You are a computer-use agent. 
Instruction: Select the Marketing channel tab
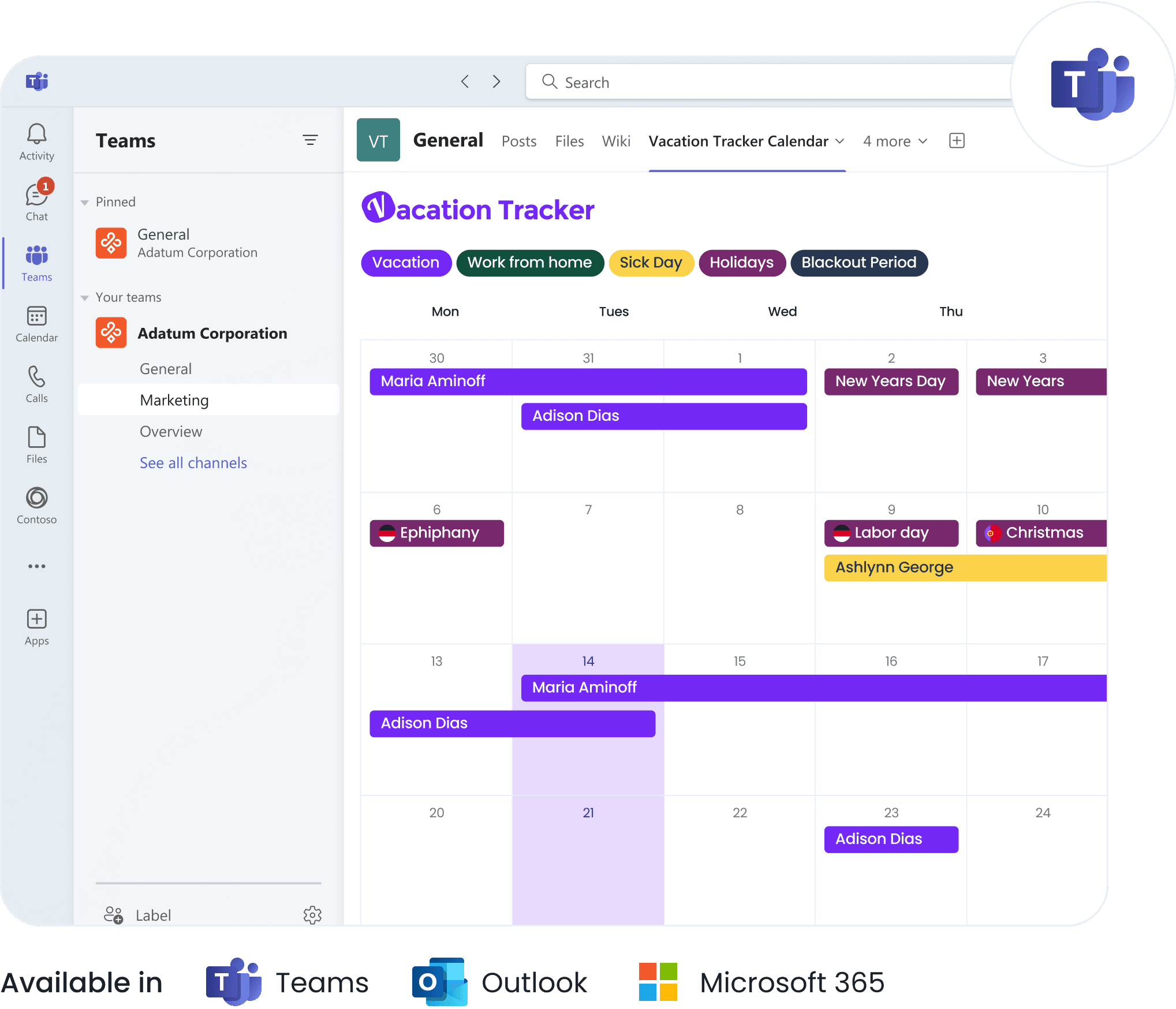click(174, 400)
